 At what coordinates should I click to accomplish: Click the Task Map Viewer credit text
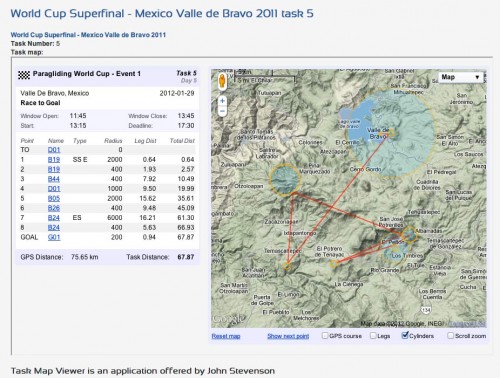tap(143, 371)
